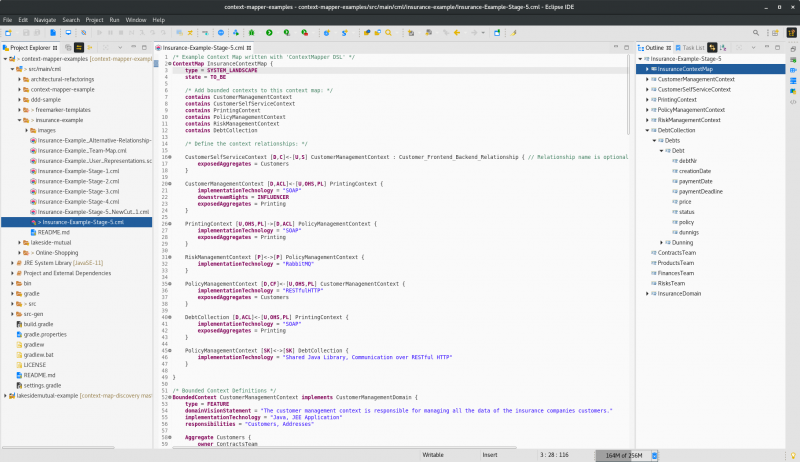Click the heap status memory bar

623,455
